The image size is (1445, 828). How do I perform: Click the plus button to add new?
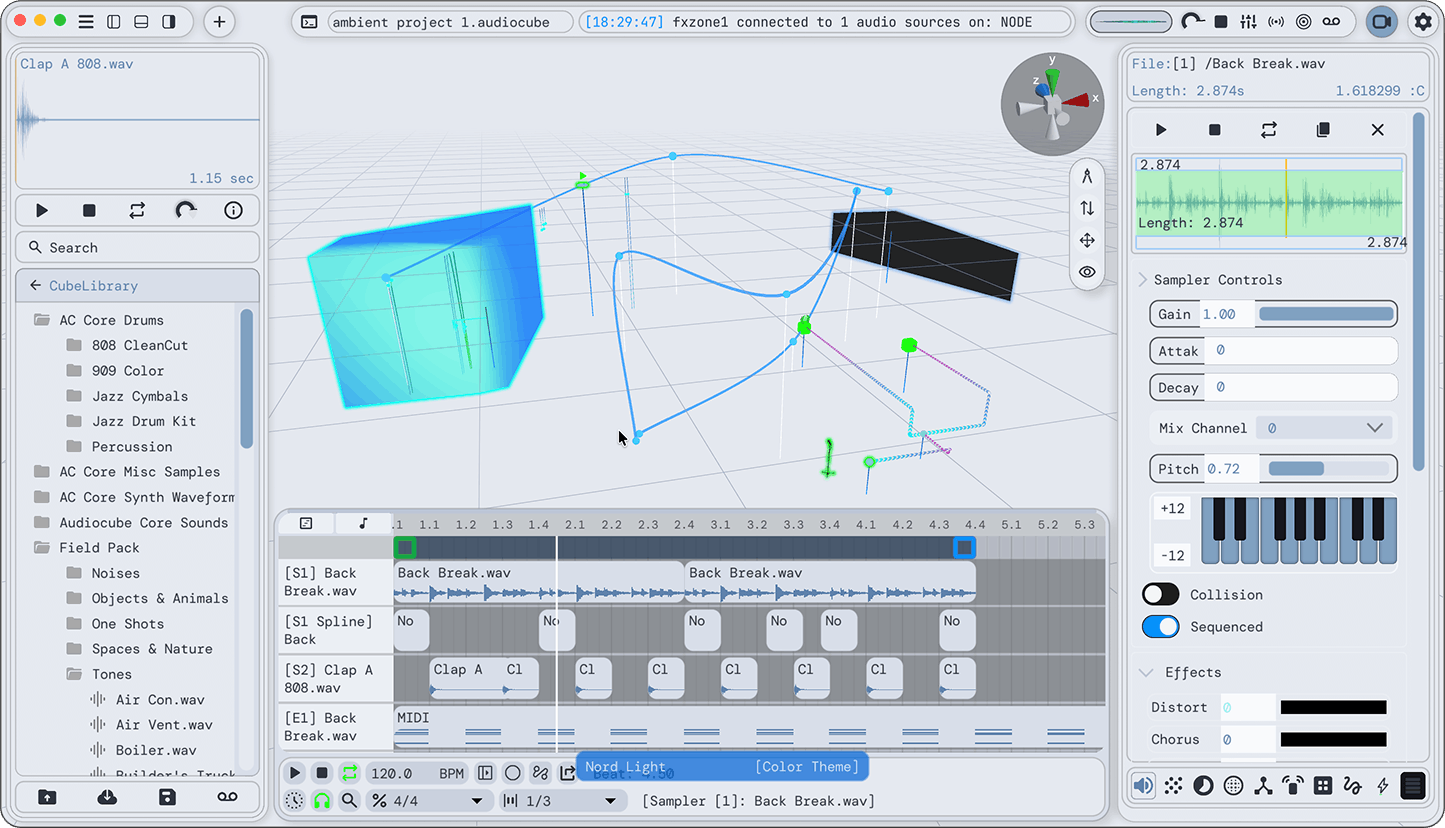pos(219,21)
